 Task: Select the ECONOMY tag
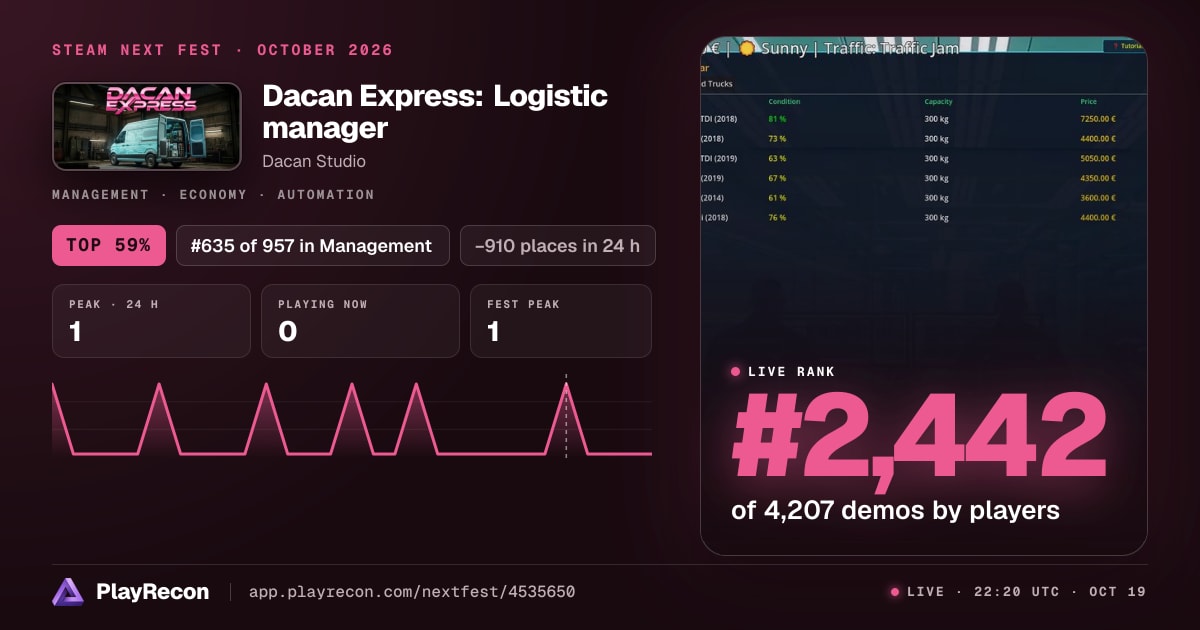click(x=213, y=195)
